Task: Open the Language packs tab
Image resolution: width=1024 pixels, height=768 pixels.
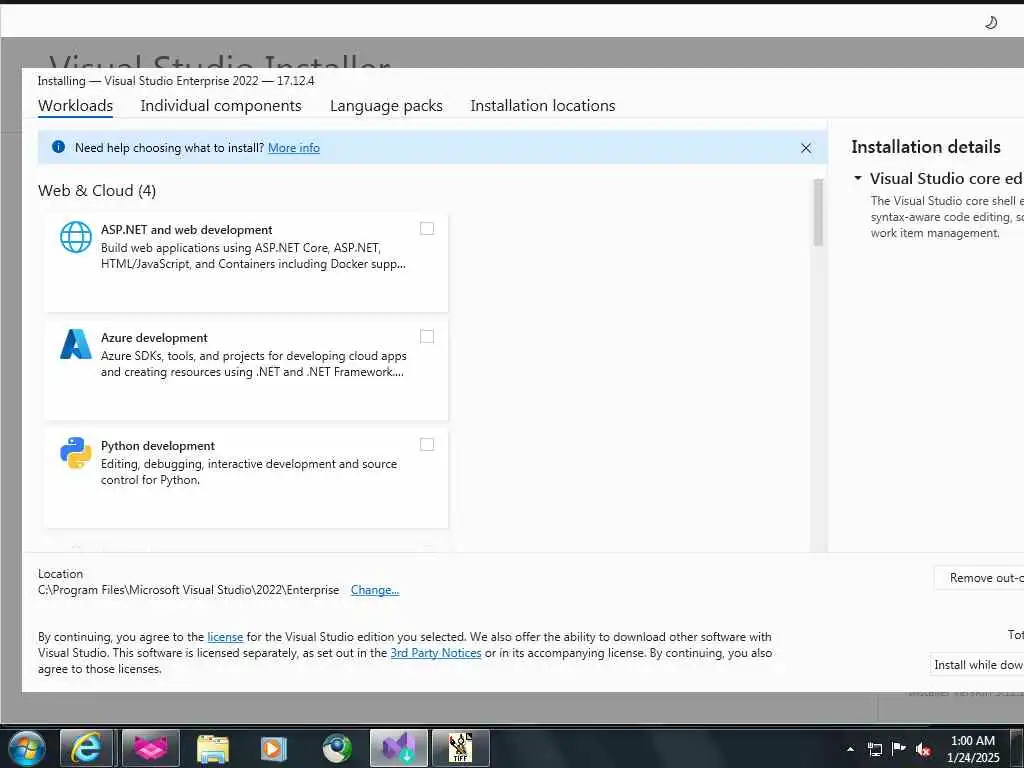Action: pos(386,106)
